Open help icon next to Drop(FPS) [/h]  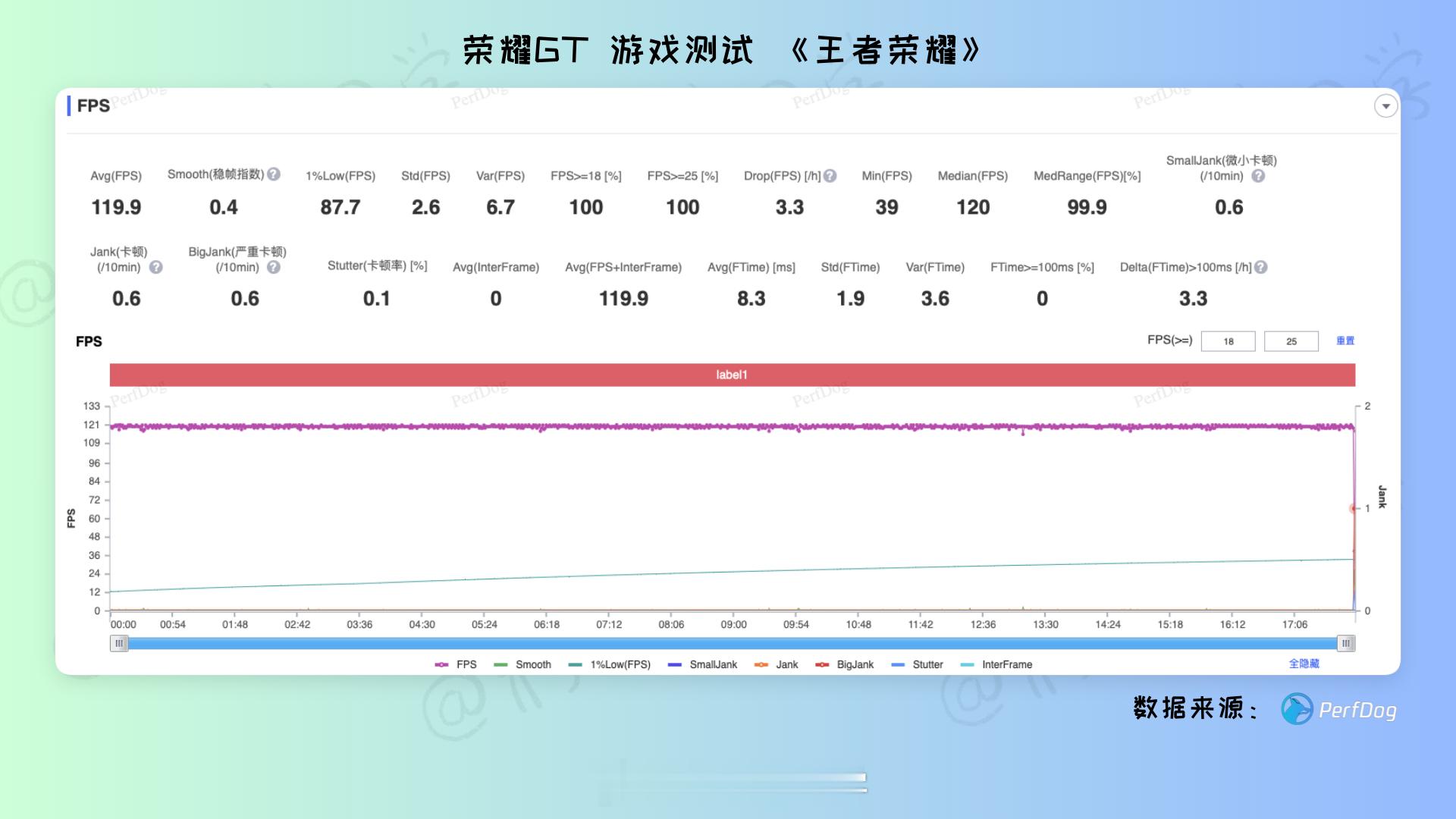click(x=830, y=176)
